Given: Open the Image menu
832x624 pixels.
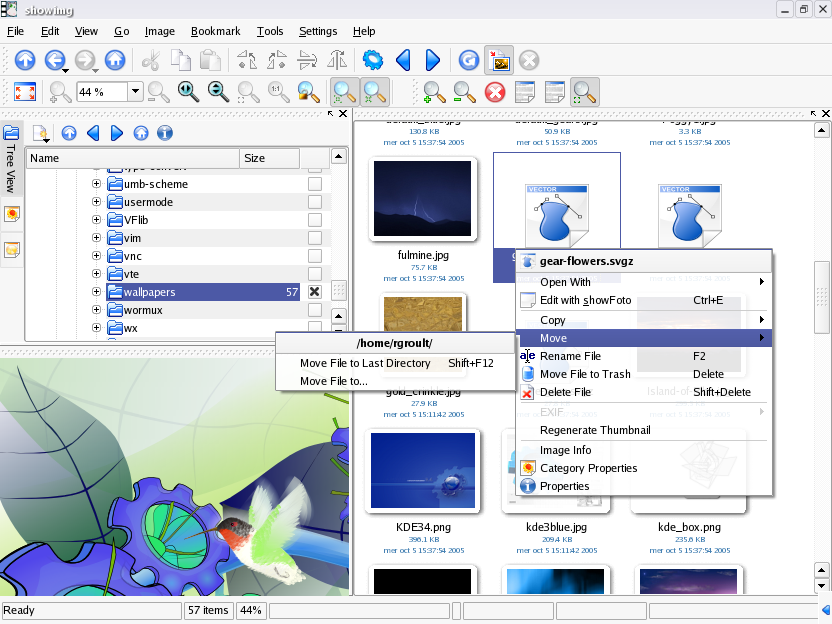Looking at the screenshot, I should point(160,32).
